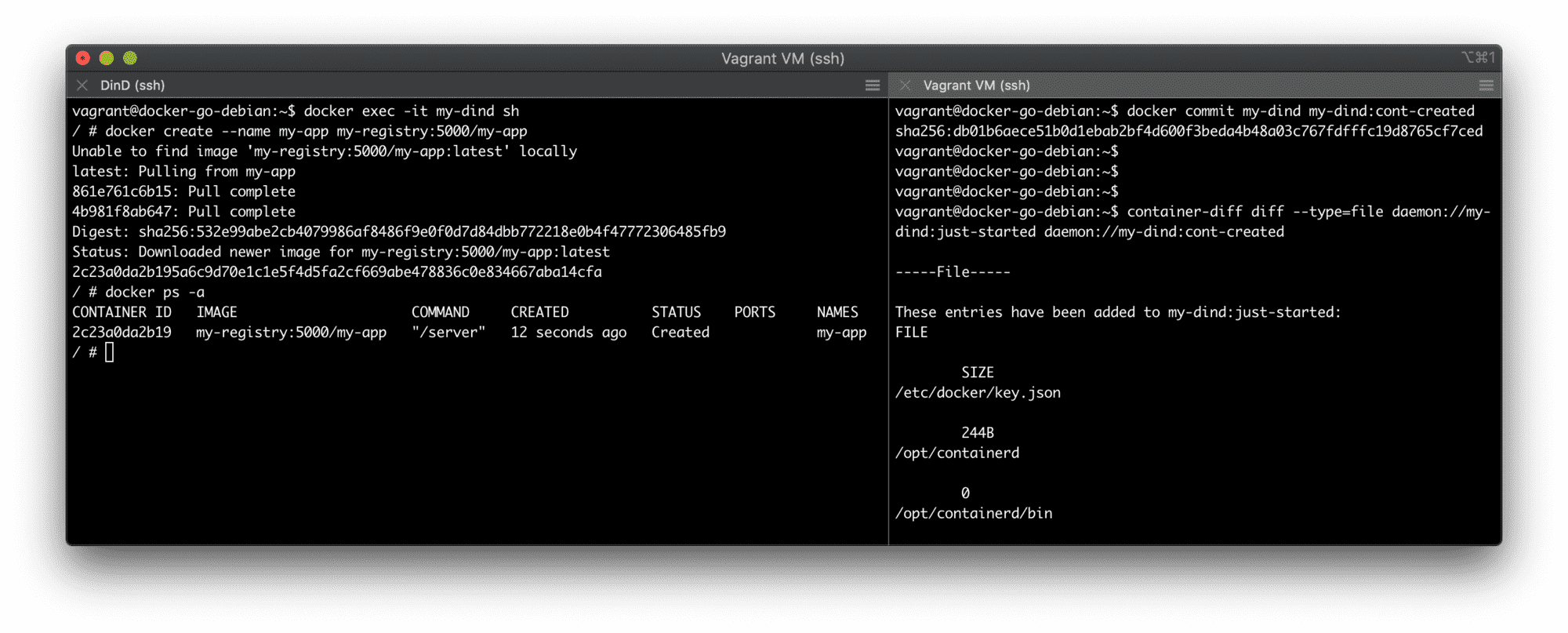Image resolution: width=1568 pixels, height=633 pixels.
Task: Click the IMAGE column header
Action: point(216,312)
